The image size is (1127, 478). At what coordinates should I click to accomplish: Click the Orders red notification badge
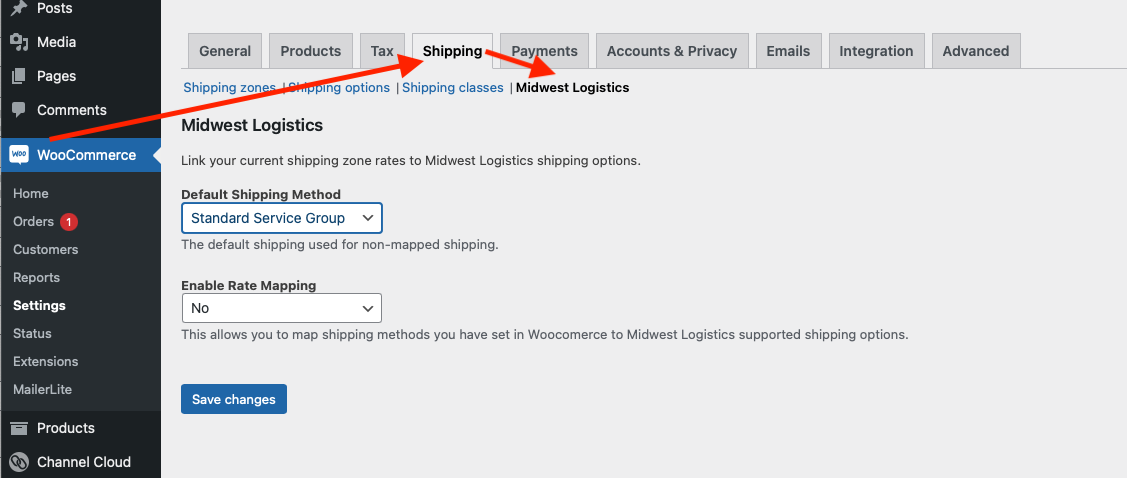tap(68, 222)
